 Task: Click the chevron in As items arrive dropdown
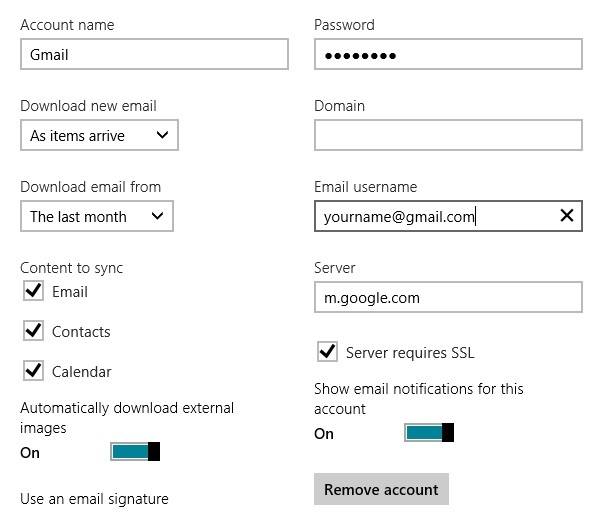click(x=162, y=135)
